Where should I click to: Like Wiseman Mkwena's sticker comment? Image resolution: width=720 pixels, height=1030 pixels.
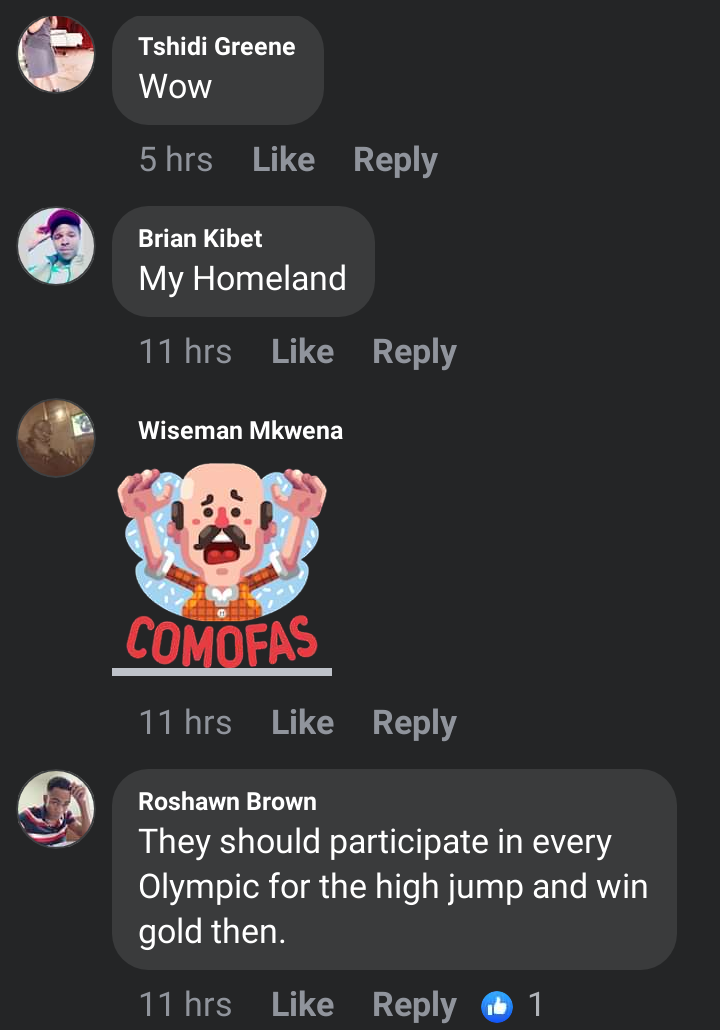(x=303, y=723)
